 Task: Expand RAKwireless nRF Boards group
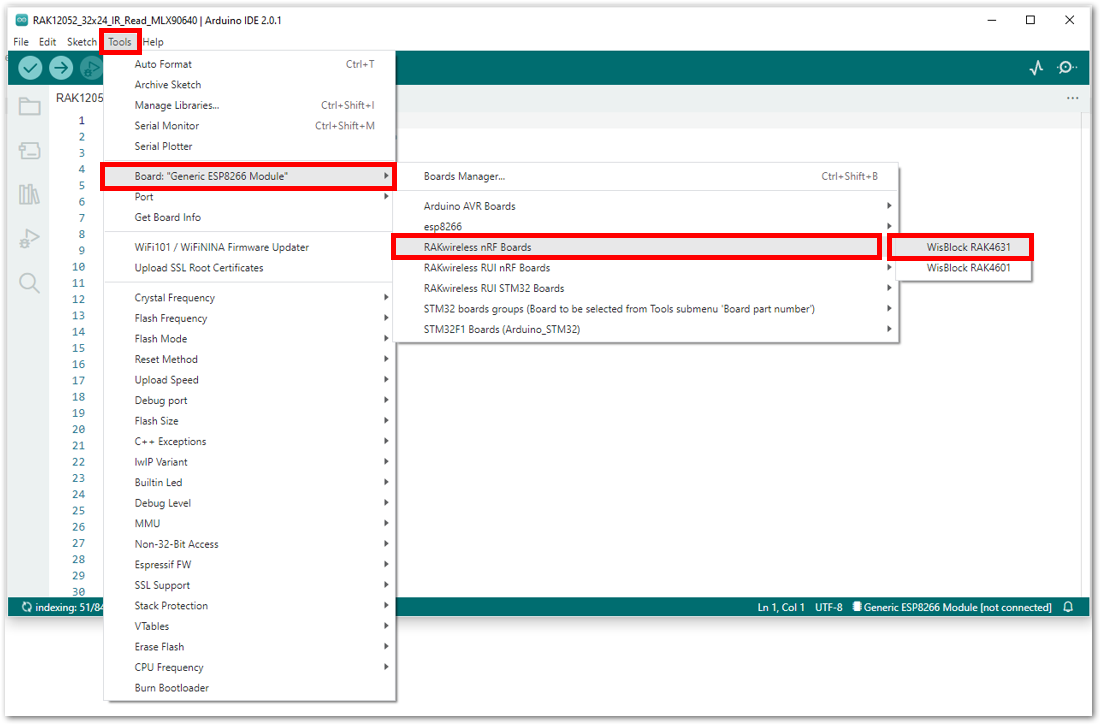637,247
